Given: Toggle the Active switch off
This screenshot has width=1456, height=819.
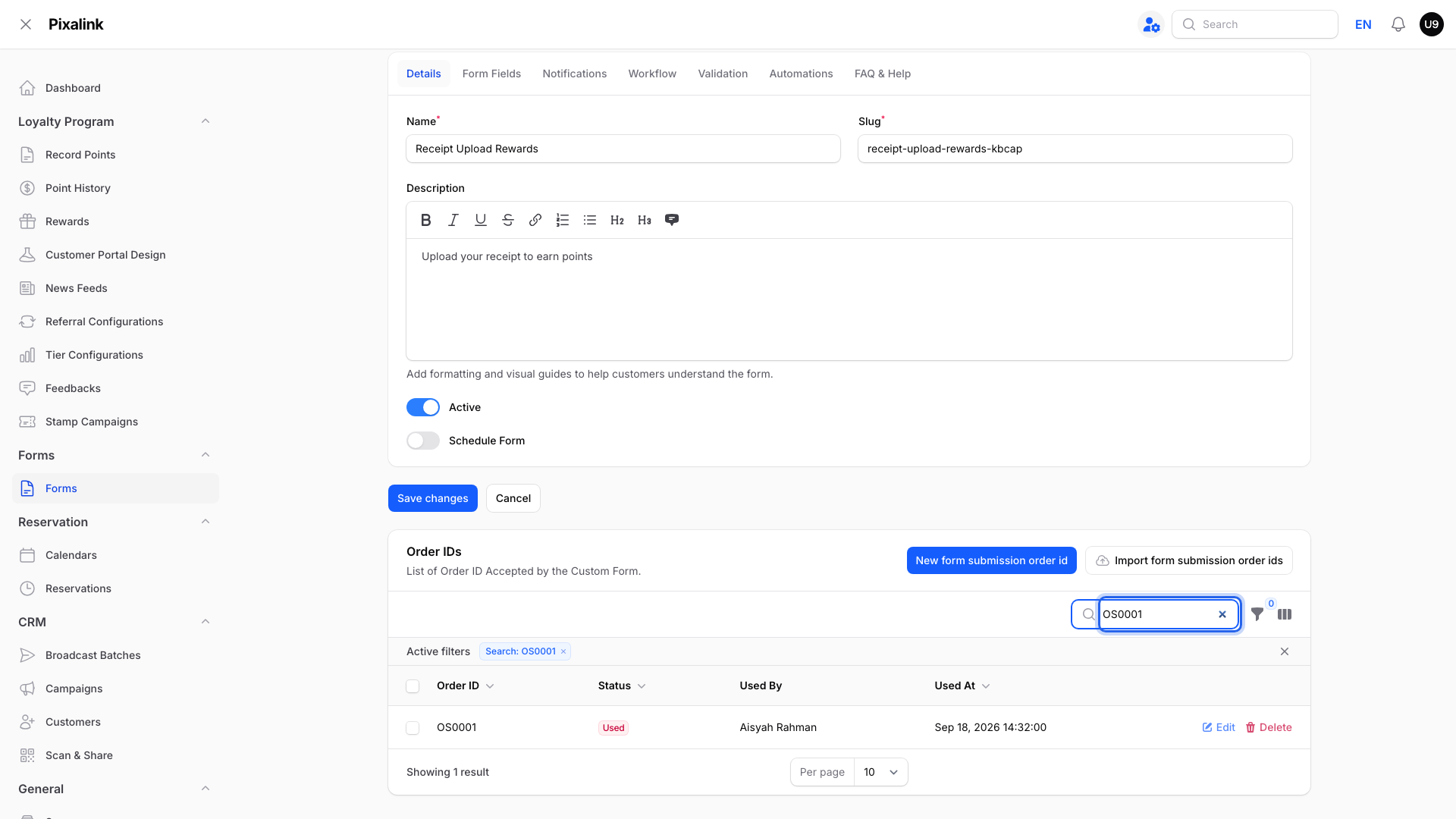Looking at the screenshot, I should pos(423,407).
